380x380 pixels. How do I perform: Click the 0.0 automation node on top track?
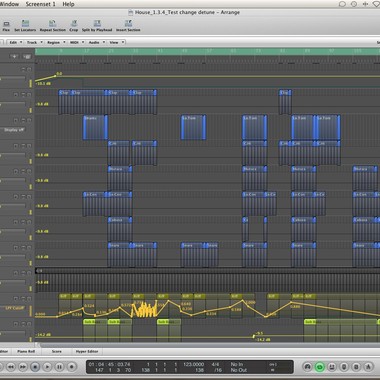click(x=56, y=76)
